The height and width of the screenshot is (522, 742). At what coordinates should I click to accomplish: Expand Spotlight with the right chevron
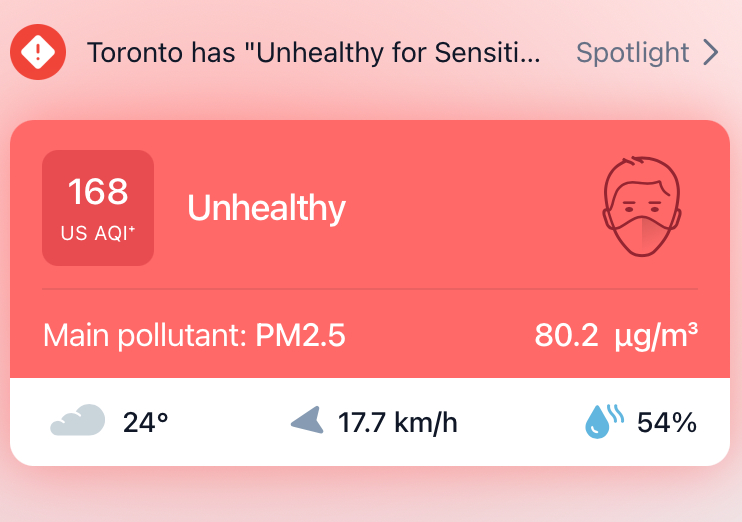[x=711, y=52]
